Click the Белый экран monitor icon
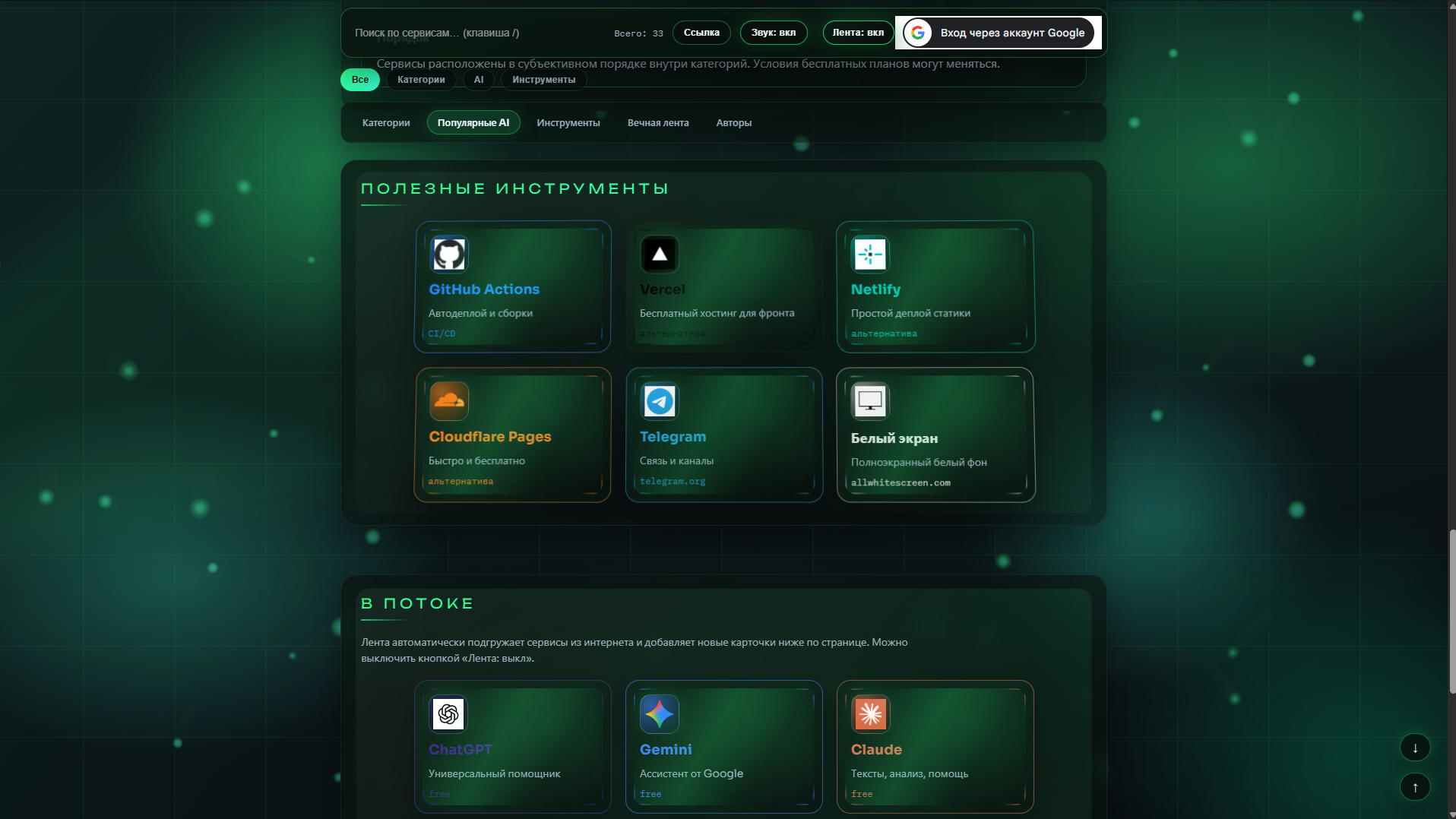 [x=870, y=401]
